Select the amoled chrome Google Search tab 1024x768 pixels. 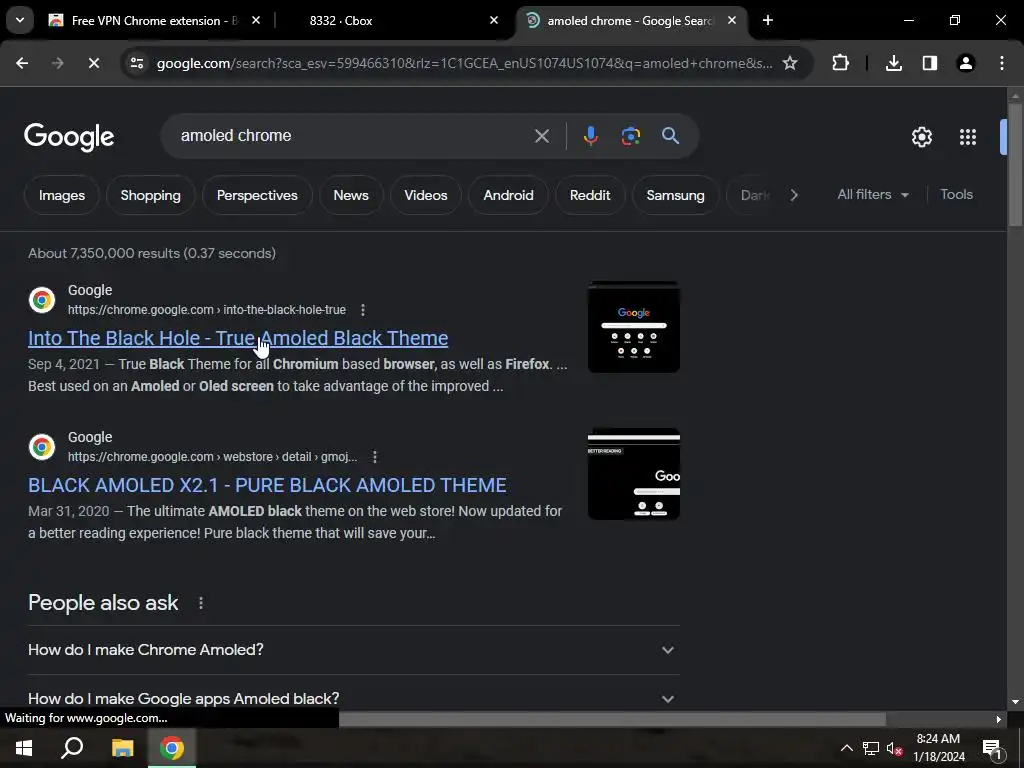tap(631, 20)
